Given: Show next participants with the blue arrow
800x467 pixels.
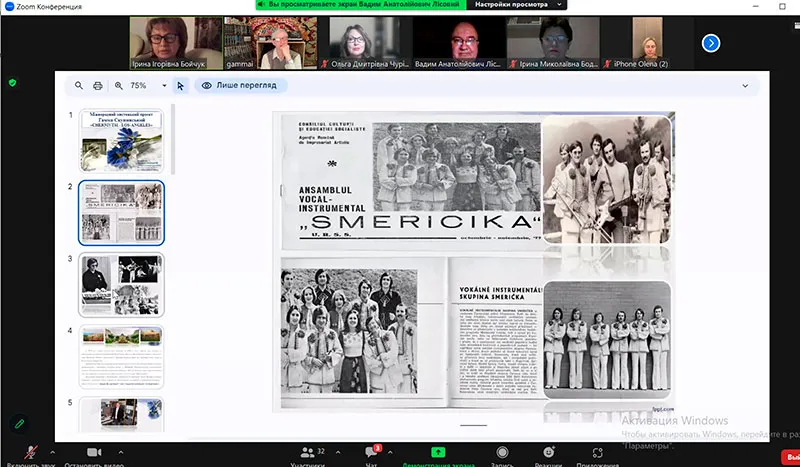Looking at the screenshot, I should coord(711,43).
